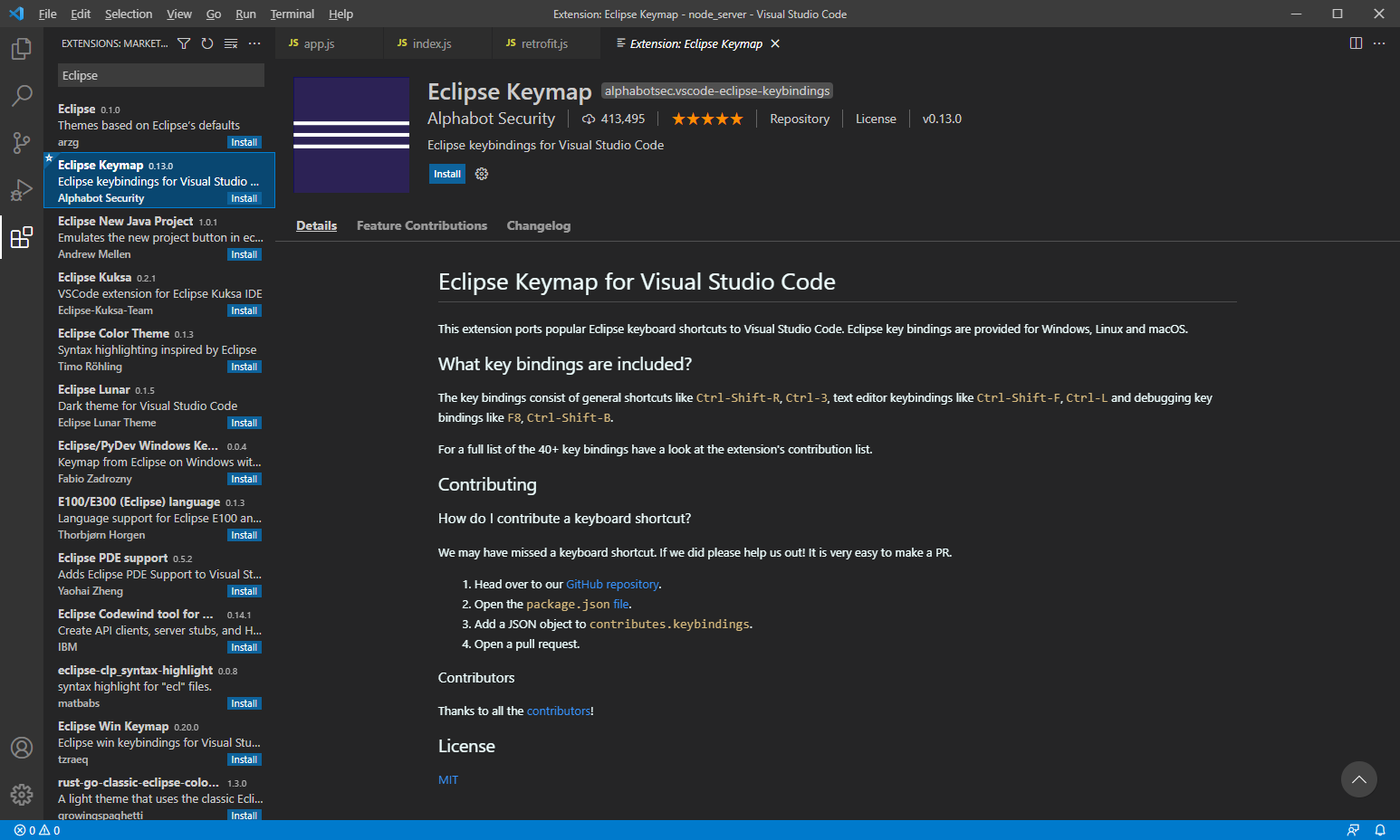Open editor More Actions ellipsis
The image size is (1400, 840).
coord(1379,43)
